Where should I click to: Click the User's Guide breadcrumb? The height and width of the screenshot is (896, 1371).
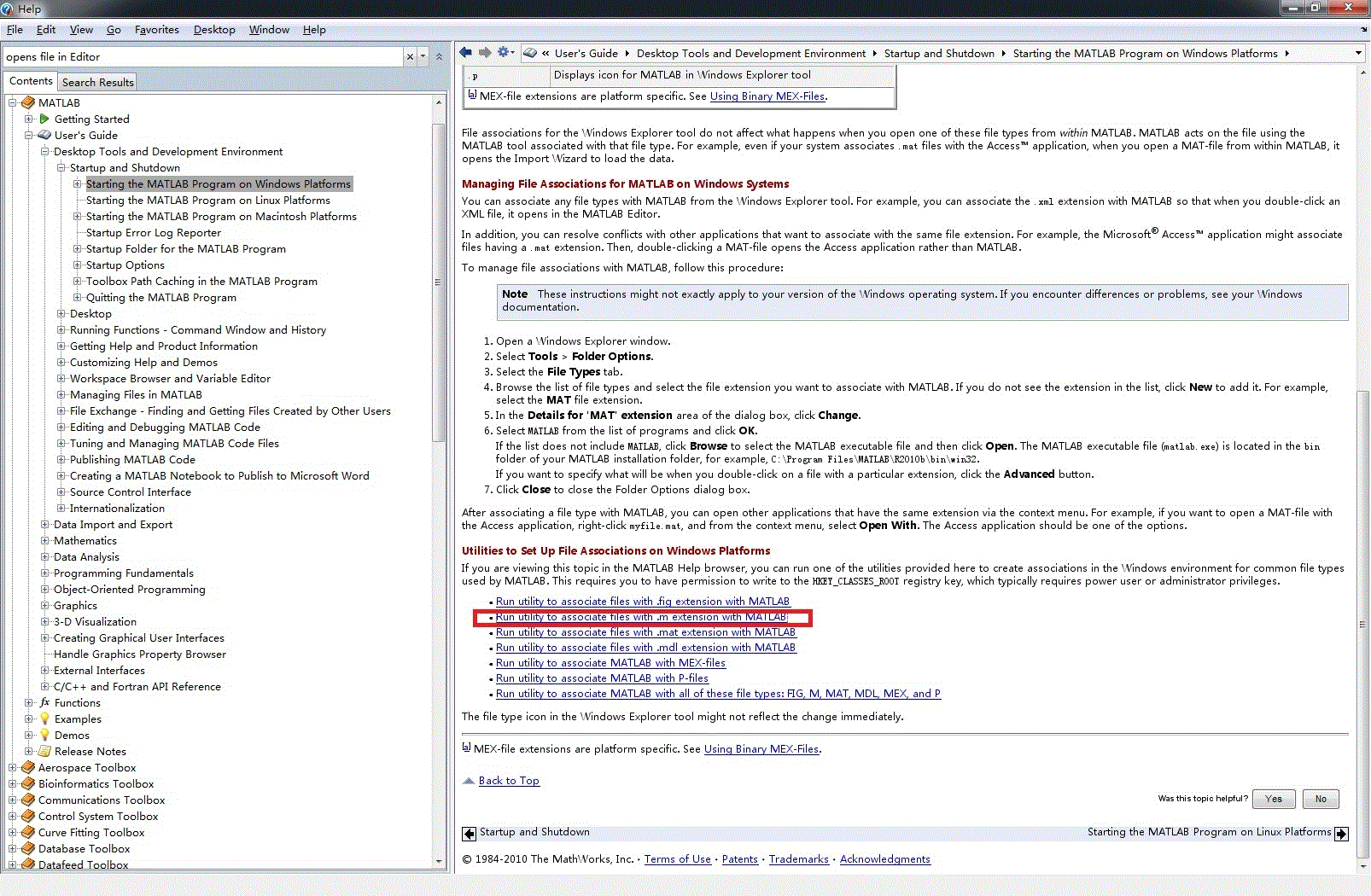click(586, 53)
